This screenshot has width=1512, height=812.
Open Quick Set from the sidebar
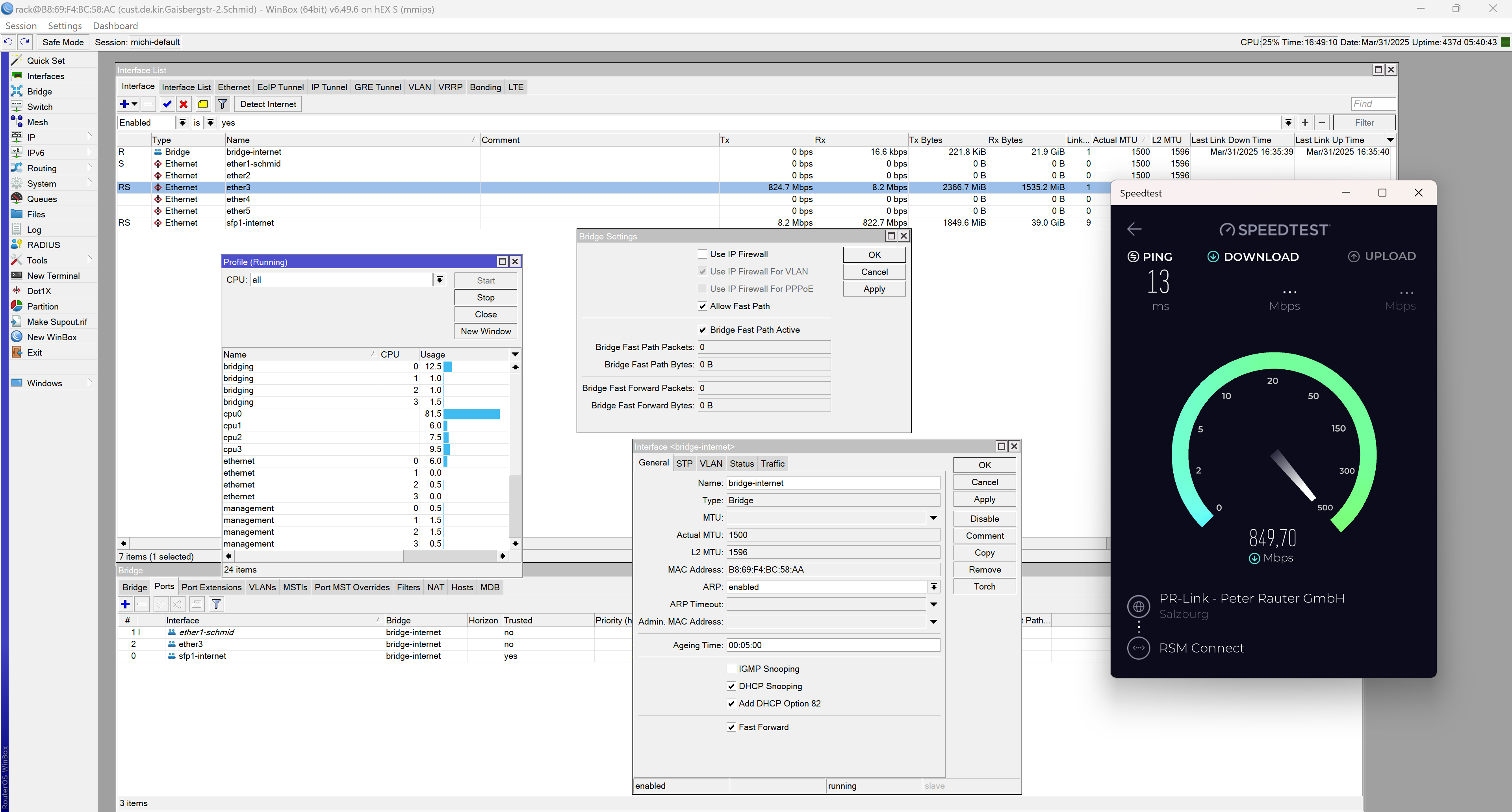pos(46,60)
